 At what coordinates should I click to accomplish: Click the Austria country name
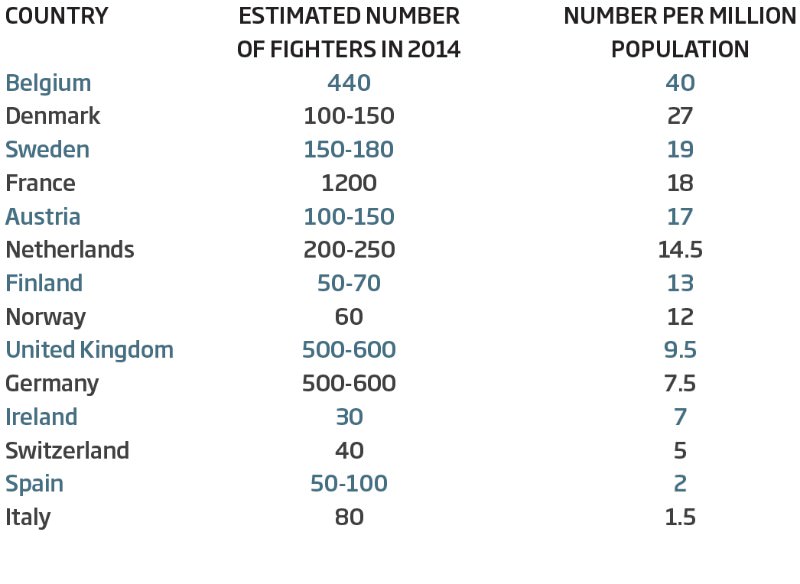point(43,216)
